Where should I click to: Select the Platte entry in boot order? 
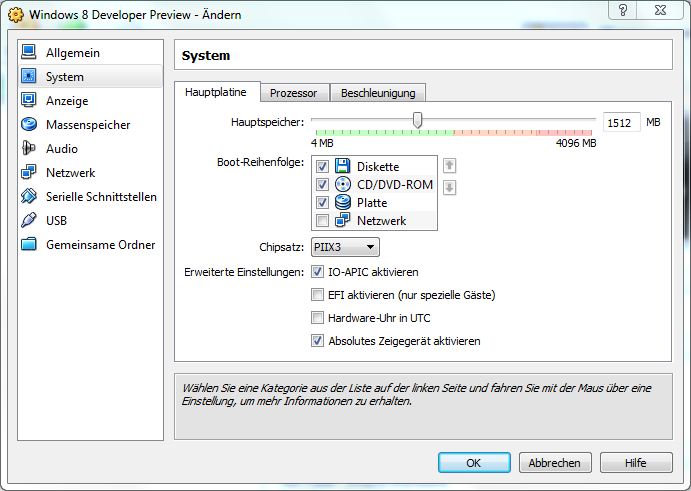(x=375, y=202)
